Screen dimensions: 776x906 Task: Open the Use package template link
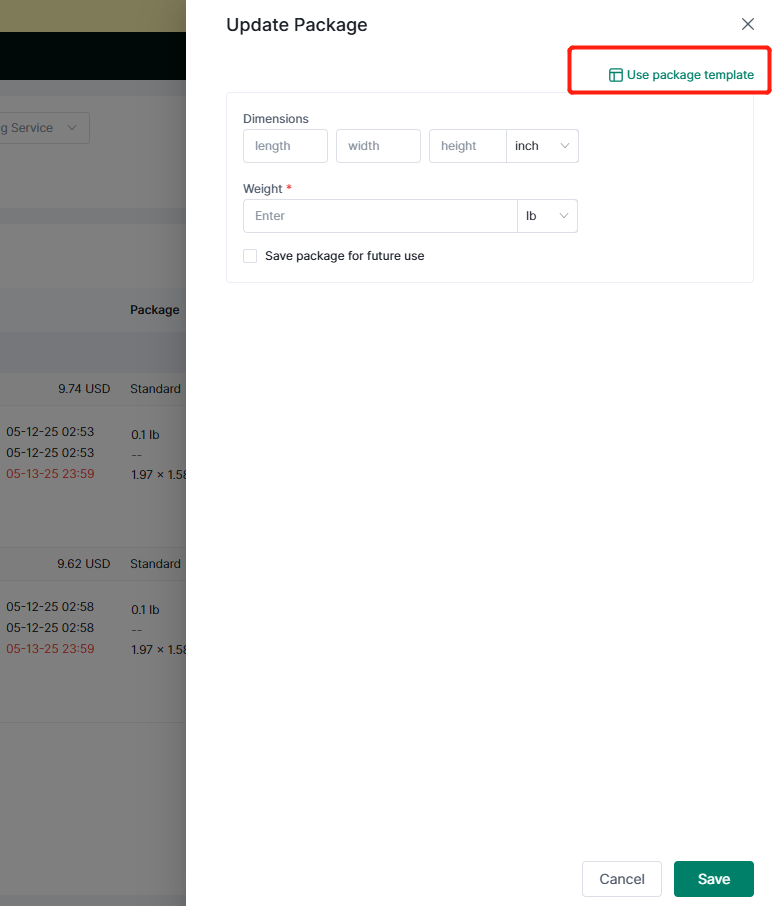pos(689,75)
